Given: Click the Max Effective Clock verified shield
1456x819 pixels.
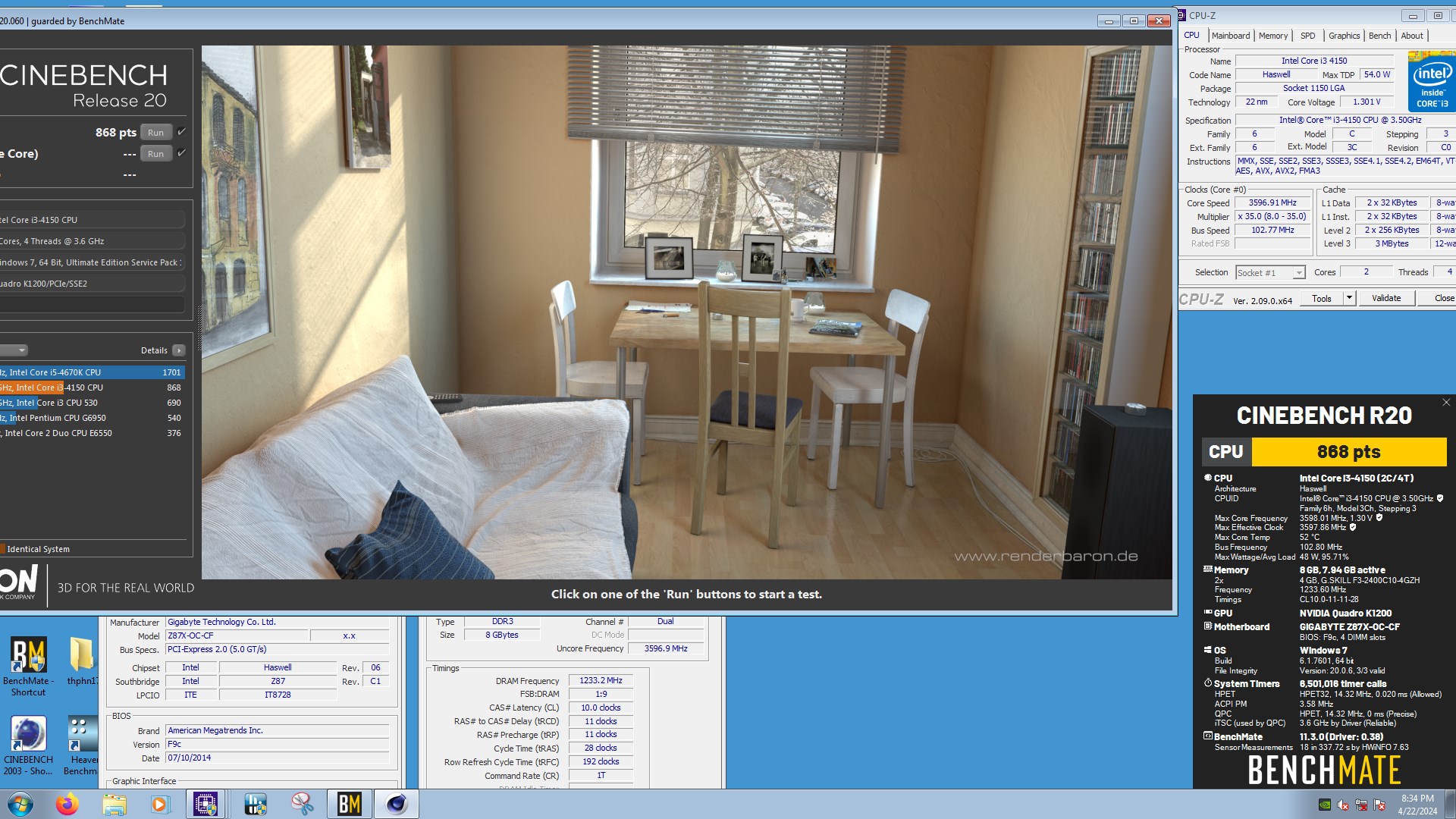Looking at the screenshot, I should pos(1353,527).
